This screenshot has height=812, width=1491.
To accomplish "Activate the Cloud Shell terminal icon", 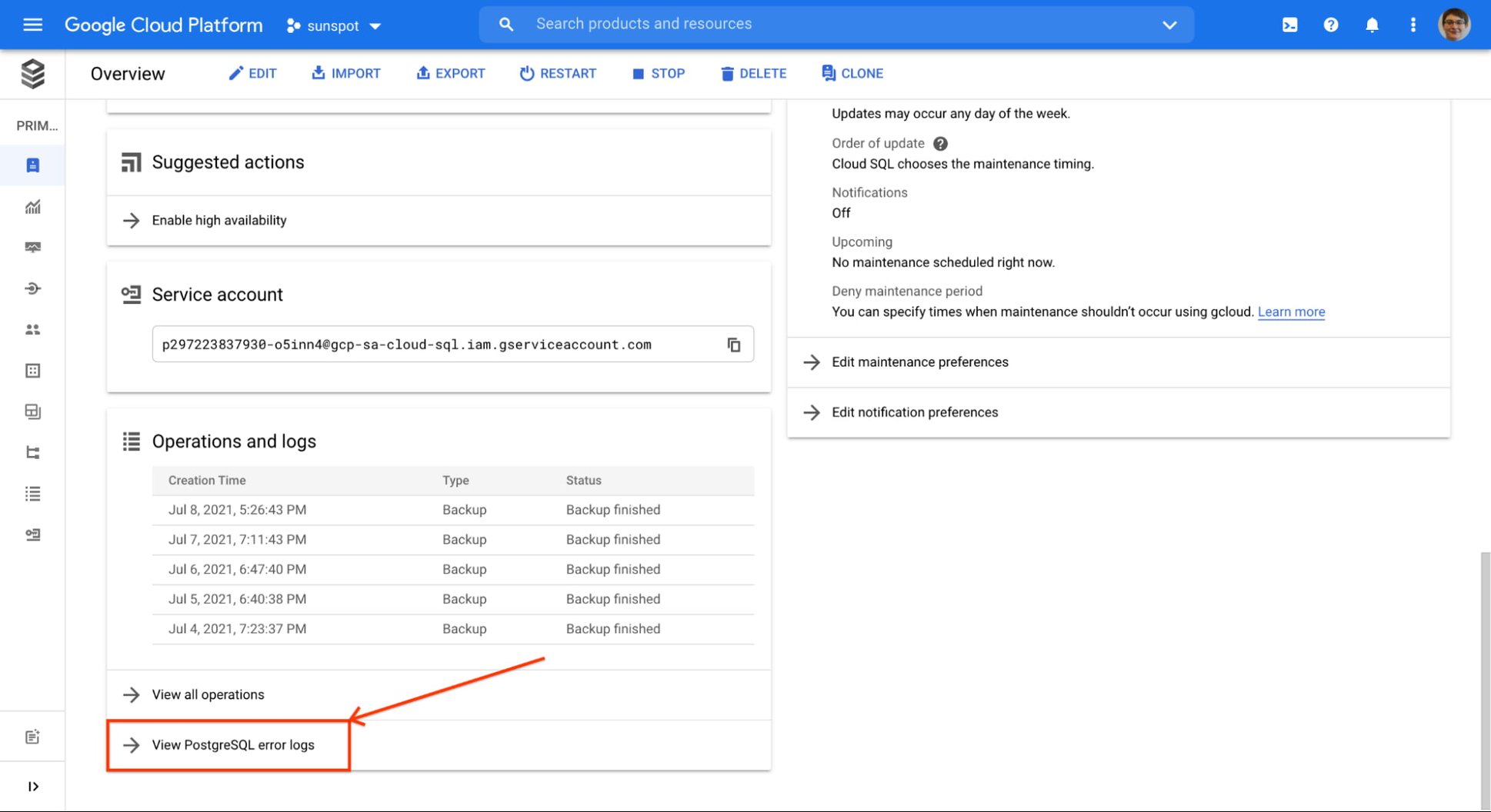I will click(1289, 24).
